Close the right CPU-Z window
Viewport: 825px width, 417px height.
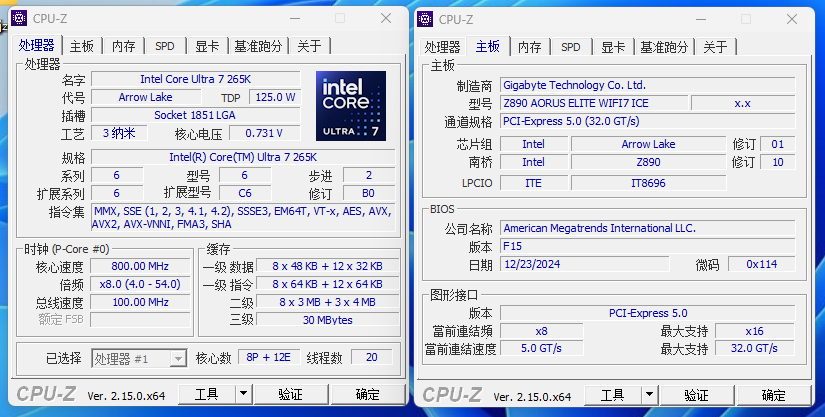pos(792,18)
